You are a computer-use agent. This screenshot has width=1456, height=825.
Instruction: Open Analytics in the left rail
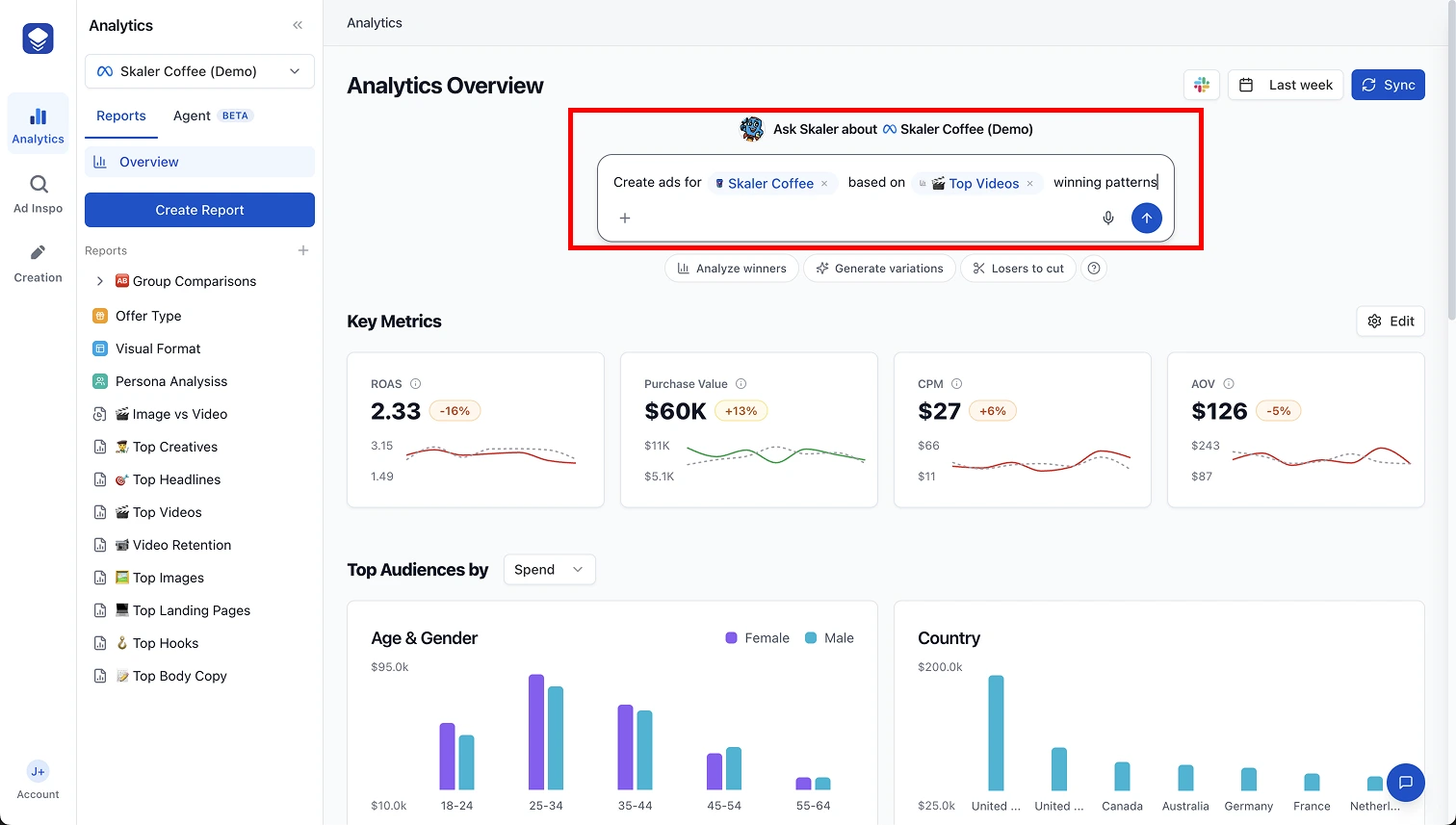pyautogui.click(x=38, y=124)
